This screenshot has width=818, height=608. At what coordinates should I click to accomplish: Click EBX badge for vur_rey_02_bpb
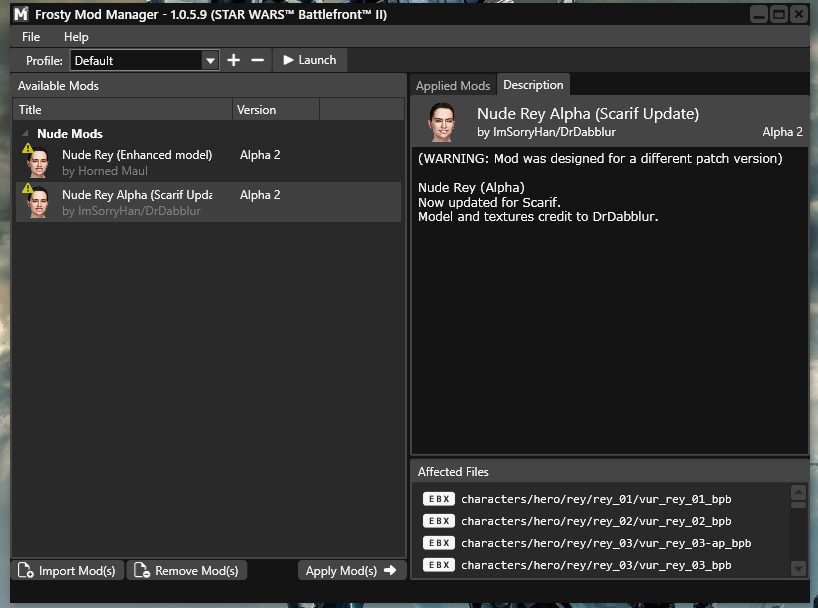click(439, 521)
